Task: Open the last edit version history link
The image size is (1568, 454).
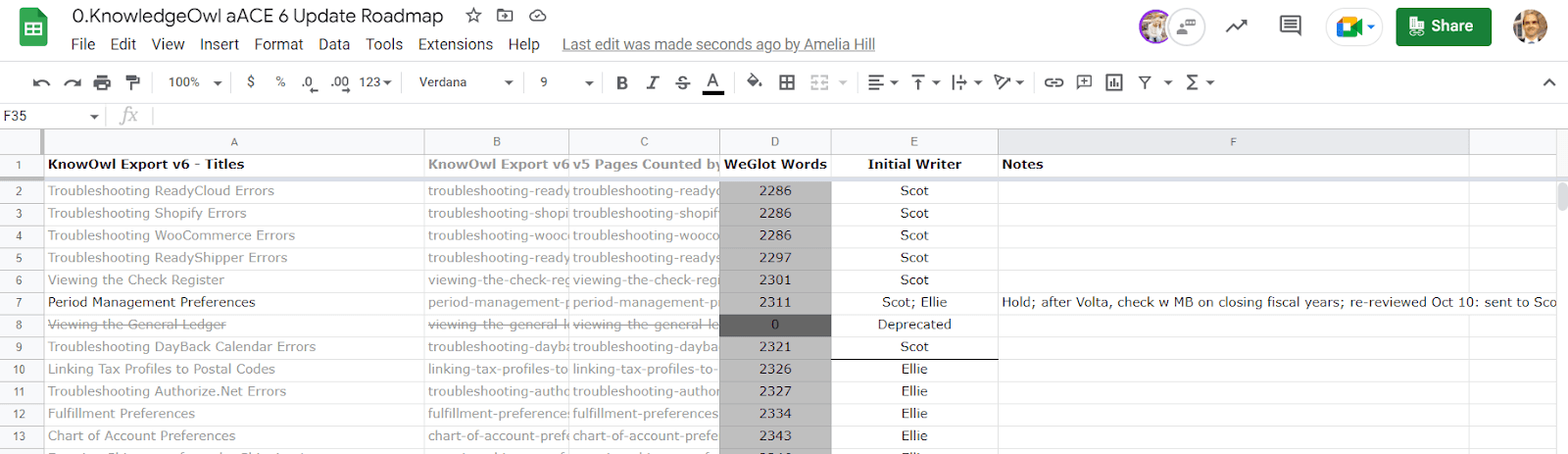Action: [x=718, y=44]
